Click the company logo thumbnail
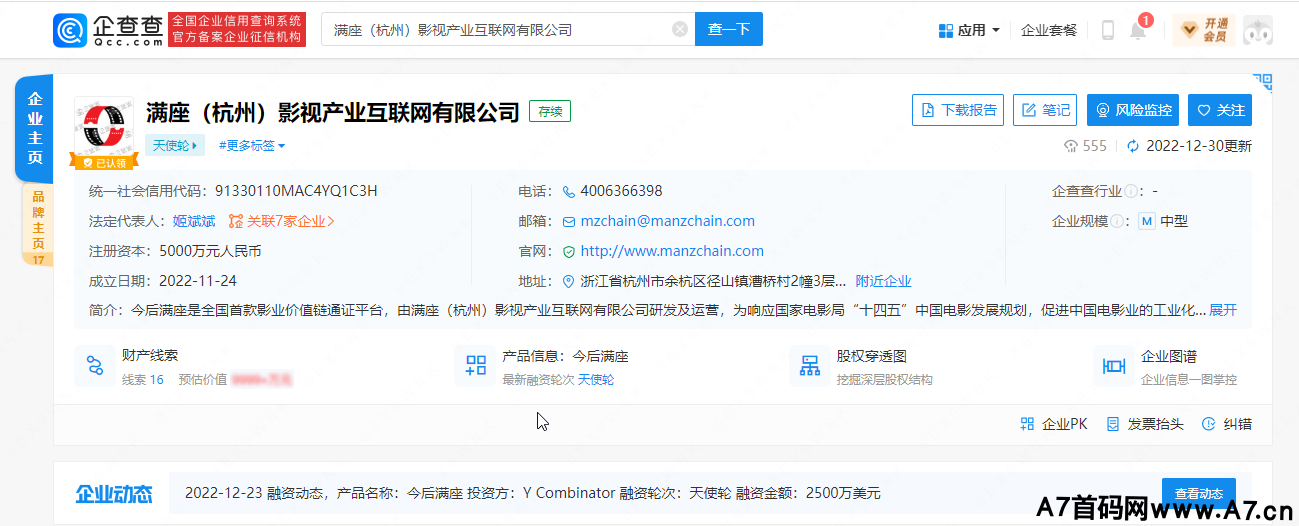The height and width of the screenshot is (526, 1299). [x=104, y=127]
